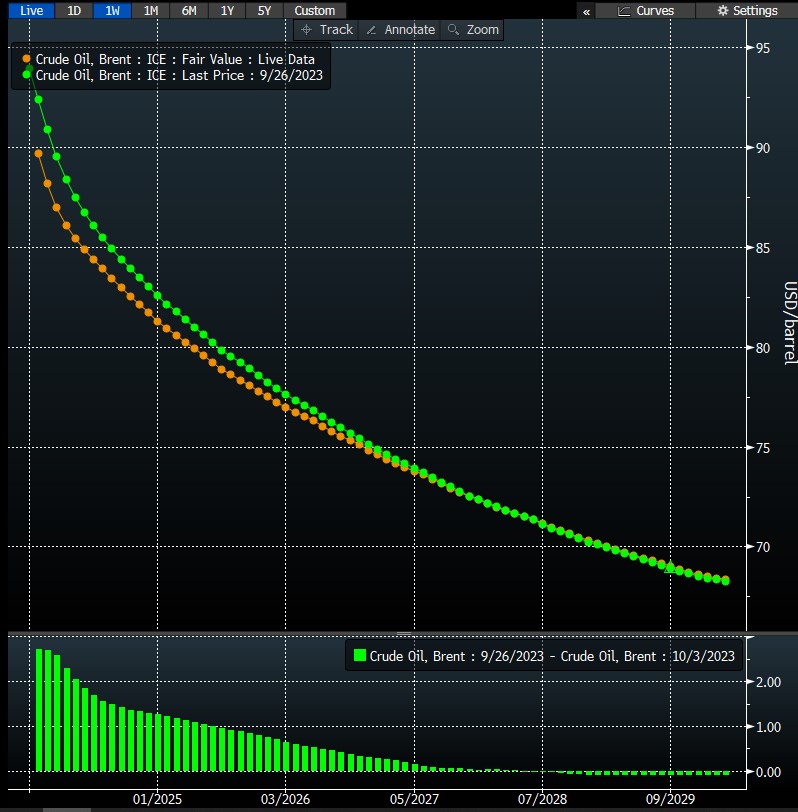Click the 0.00 spread axis label

(768, 772)
